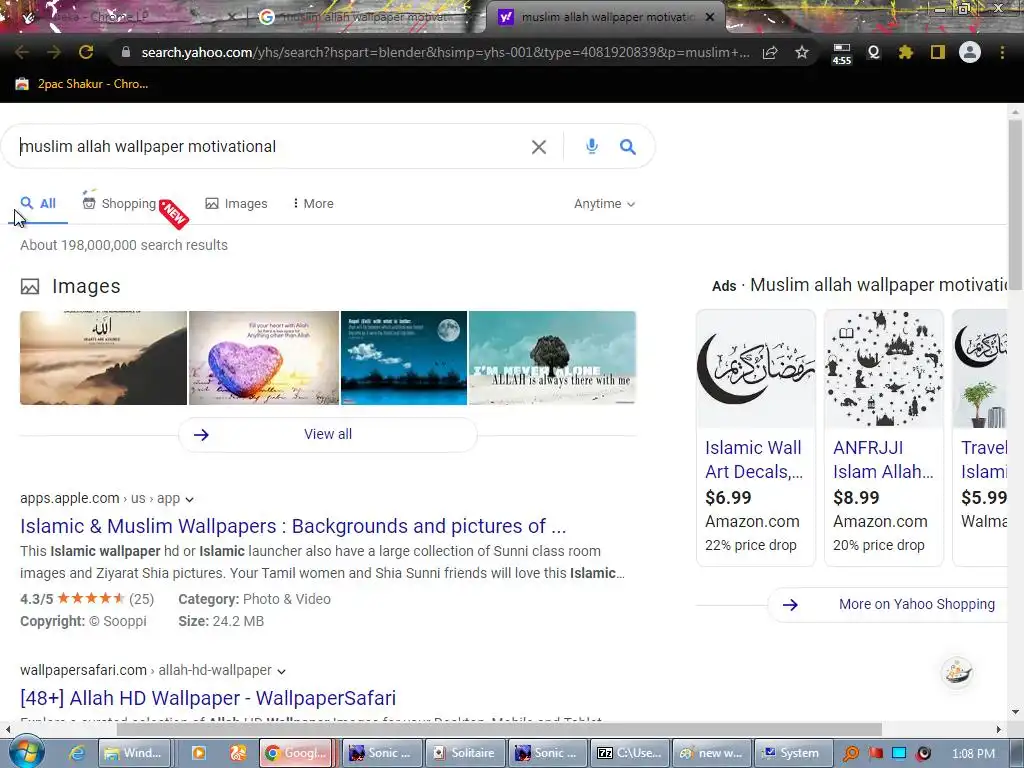Clear the search box with the X

tap(539, 147)
